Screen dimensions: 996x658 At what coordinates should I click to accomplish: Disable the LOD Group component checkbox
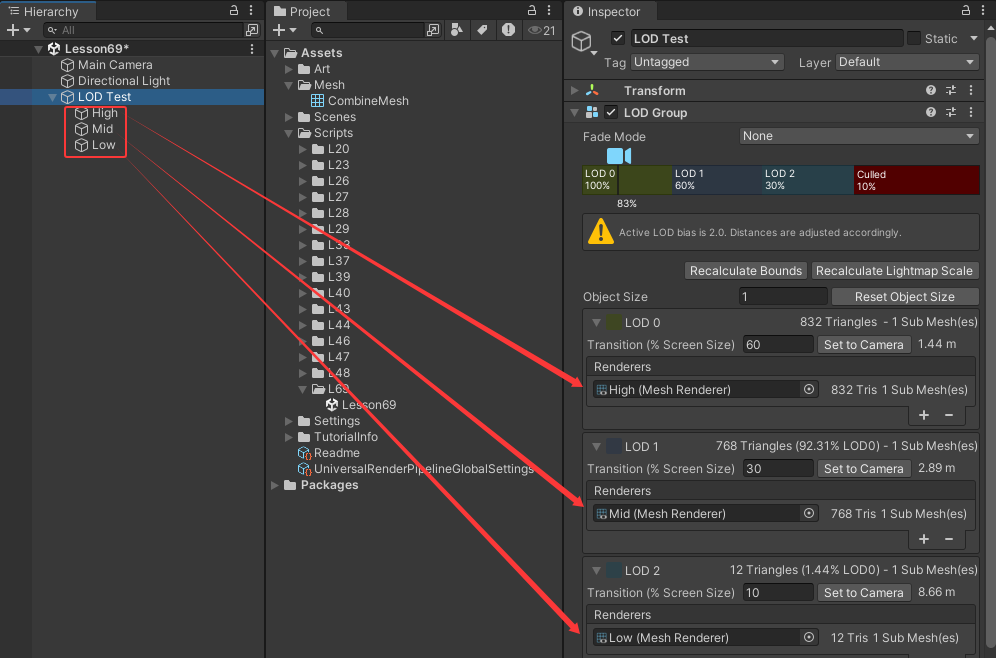(611, 113)
